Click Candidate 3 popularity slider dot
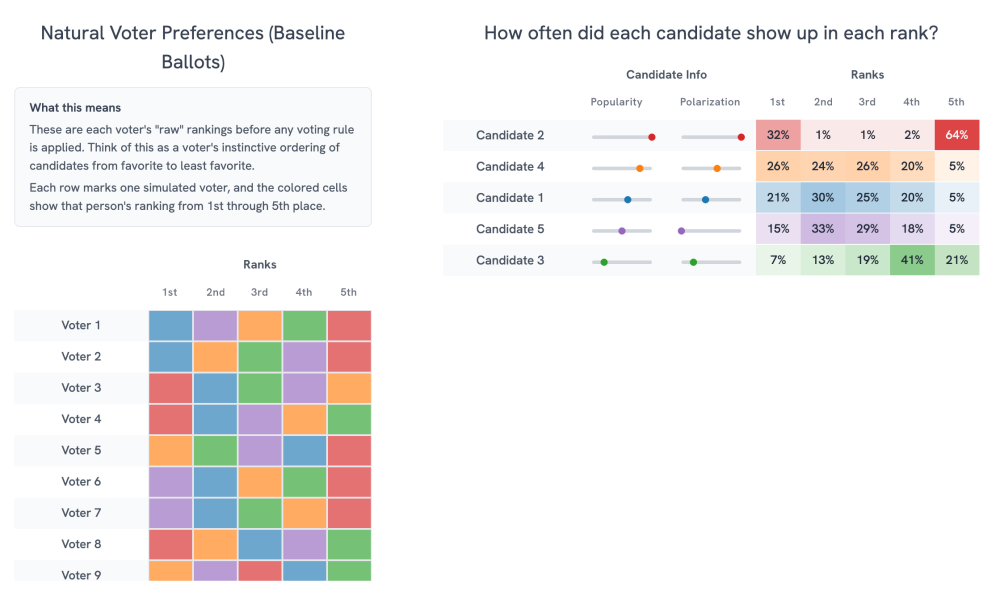 coord(604,262)
